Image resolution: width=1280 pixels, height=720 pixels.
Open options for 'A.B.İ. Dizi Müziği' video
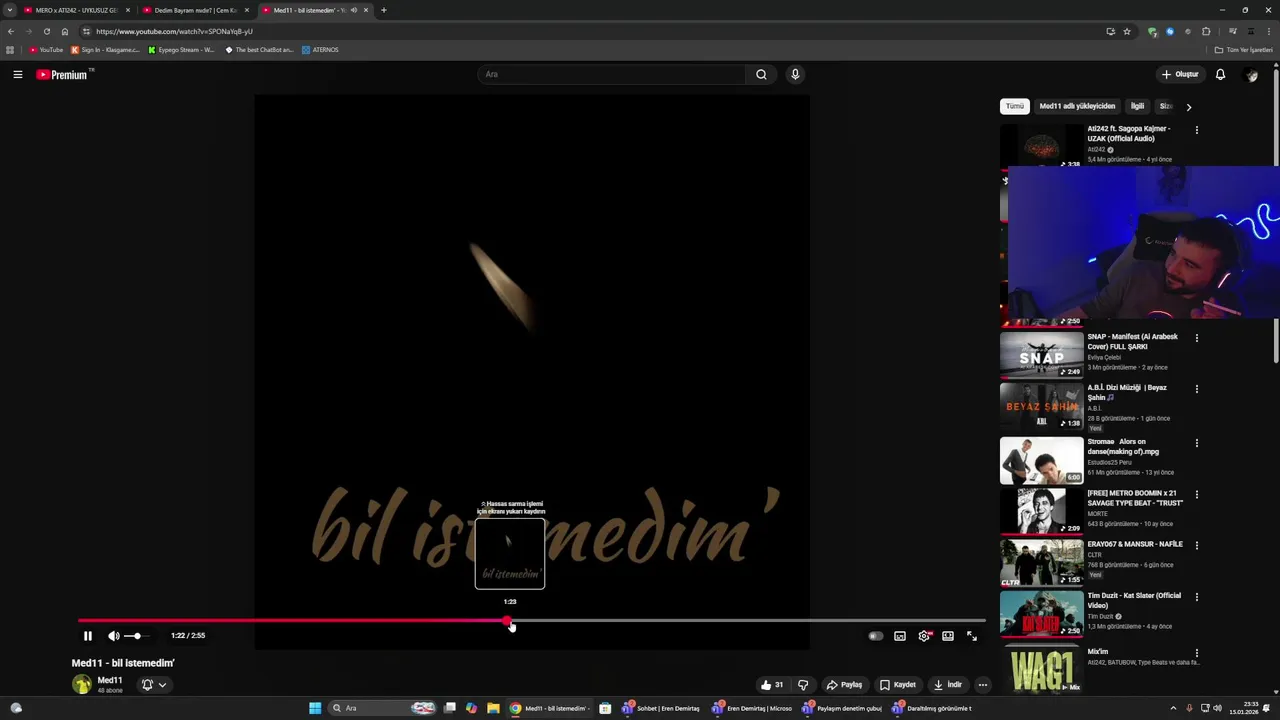pyautogui.click(x=1196, y=389)
